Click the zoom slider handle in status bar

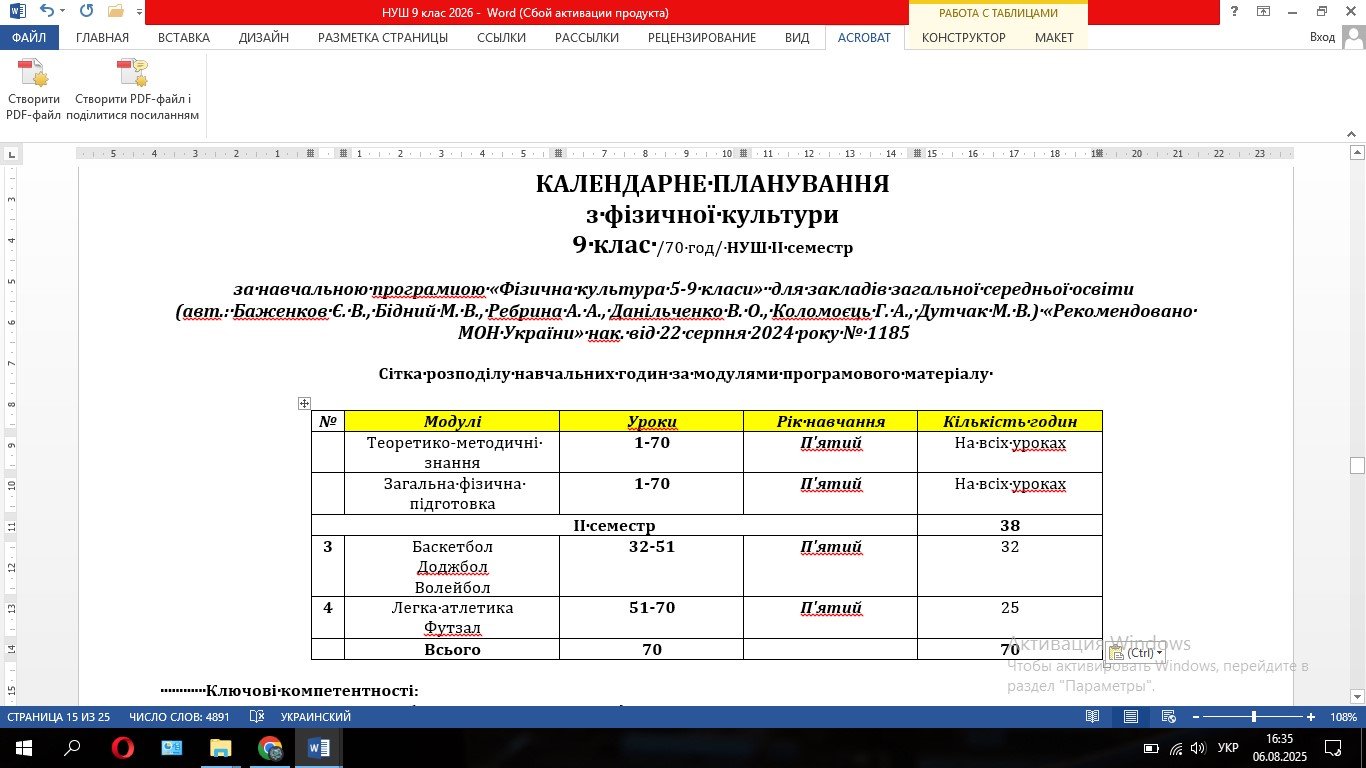[1253, 717]
